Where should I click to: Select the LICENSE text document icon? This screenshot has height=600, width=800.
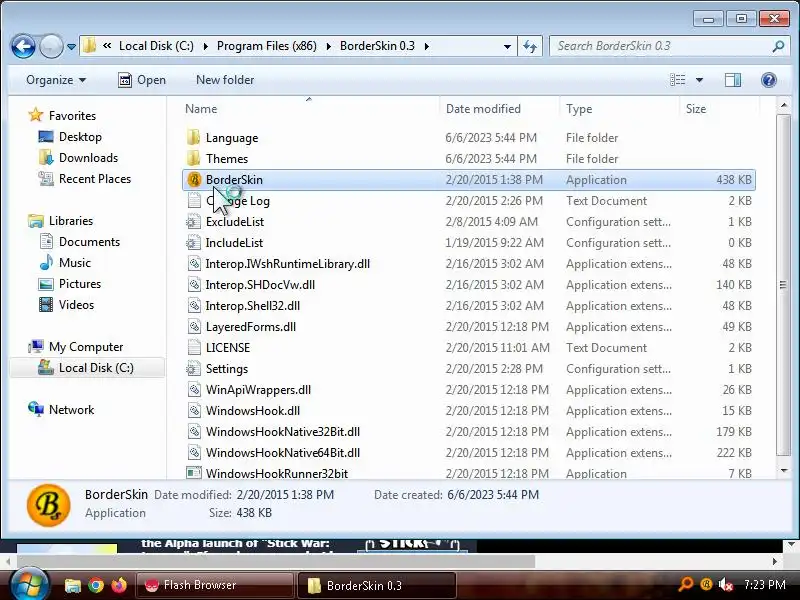click(x=194, y=347)
